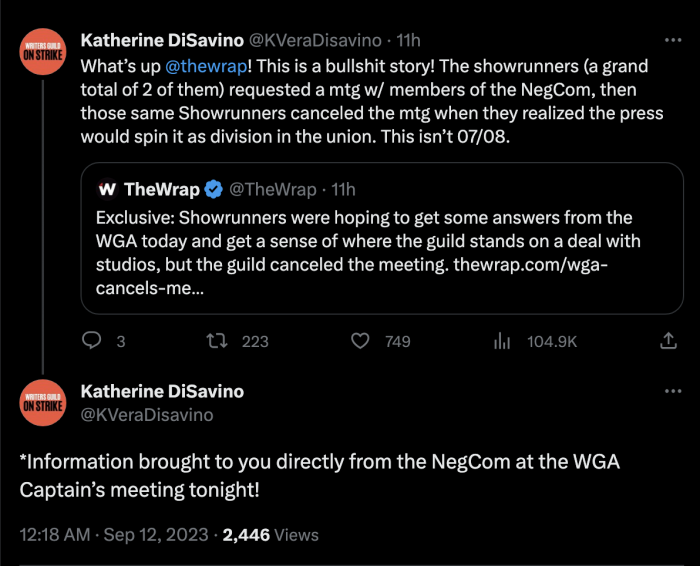
Task: Click the 749 likes count
Action: (x=397, y=341)
